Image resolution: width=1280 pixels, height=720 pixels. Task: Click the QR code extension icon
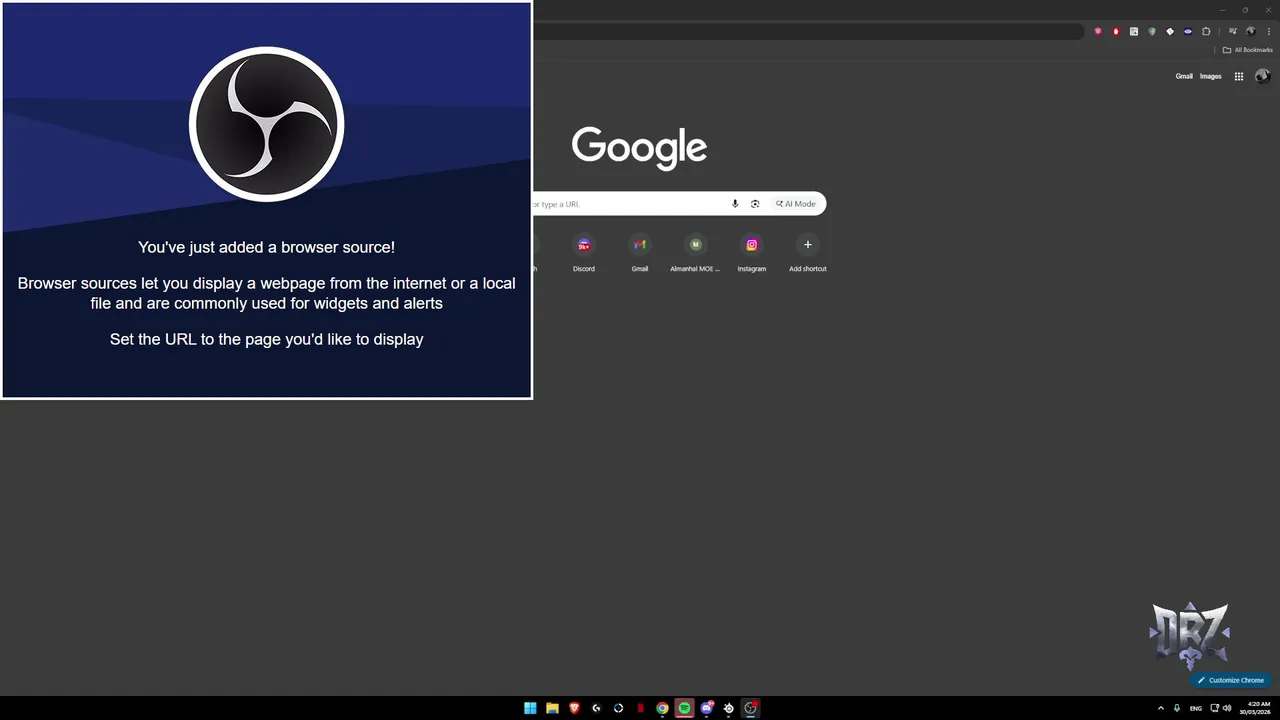tap(1134, 31)
